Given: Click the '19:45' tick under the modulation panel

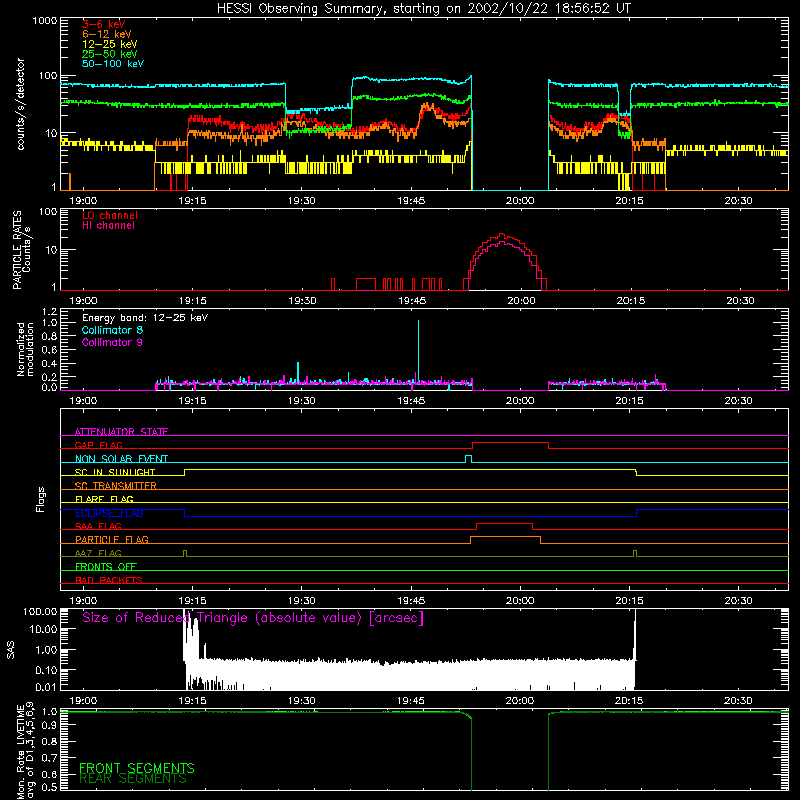Looking at the screenshot, I should click(411, 401).
